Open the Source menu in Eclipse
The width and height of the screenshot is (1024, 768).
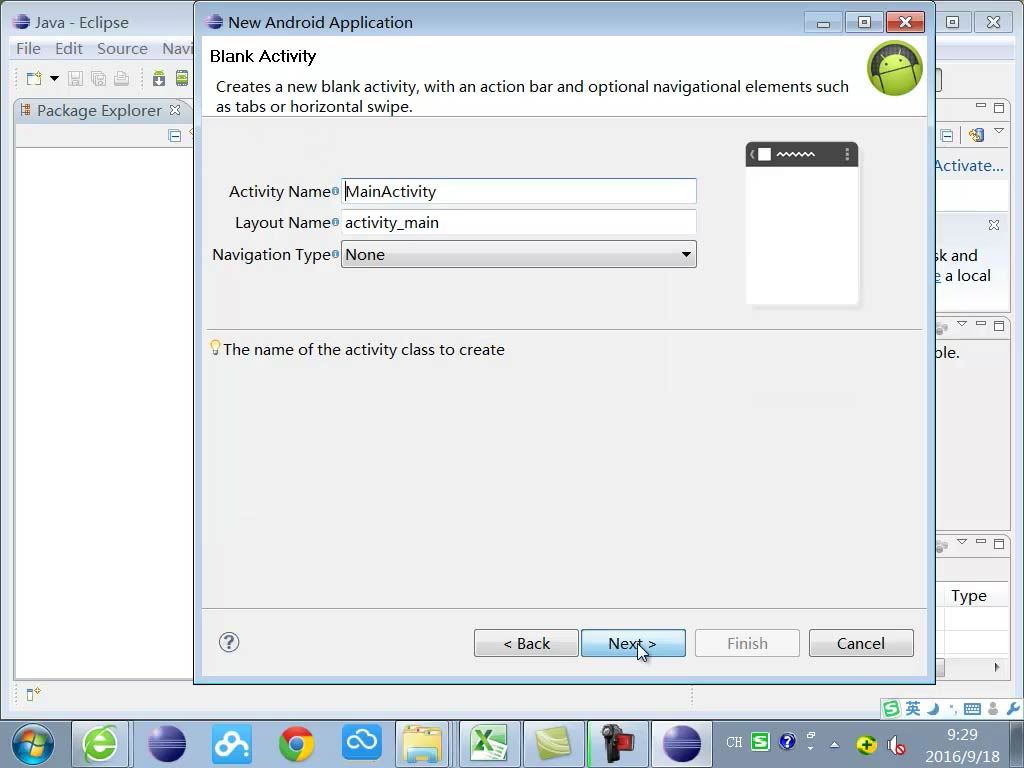(x=122, y=48)
